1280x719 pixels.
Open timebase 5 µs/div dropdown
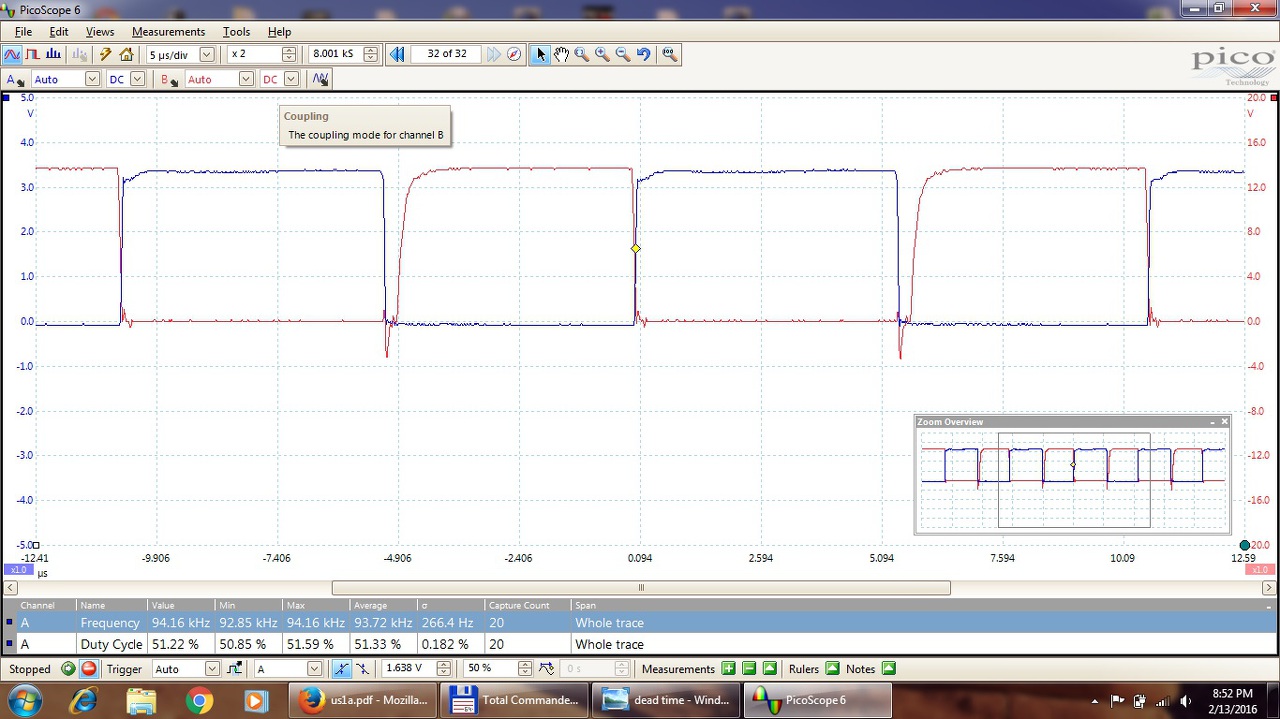207,54
